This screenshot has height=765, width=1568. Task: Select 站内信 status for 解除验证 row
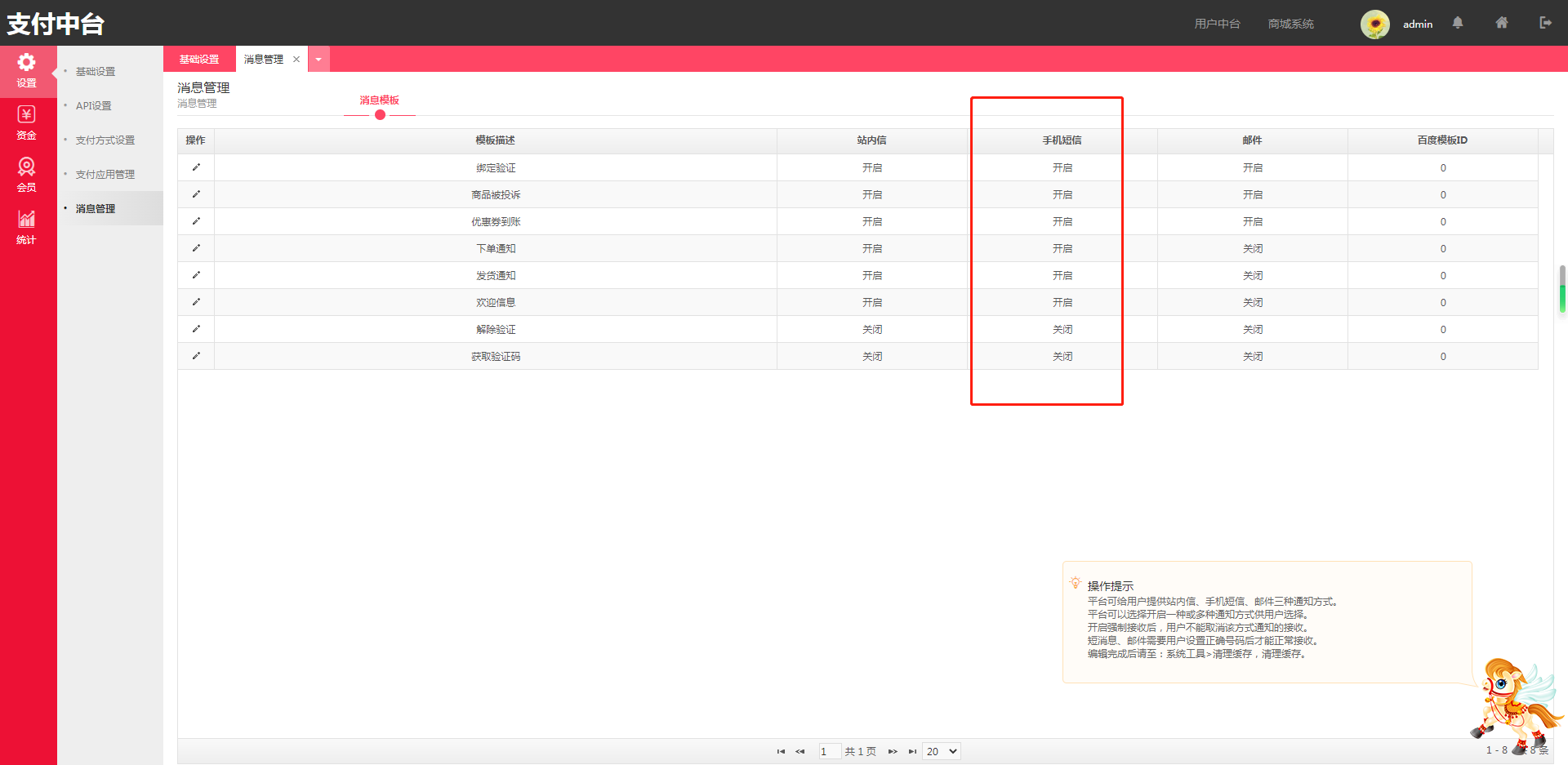point(872,329)
